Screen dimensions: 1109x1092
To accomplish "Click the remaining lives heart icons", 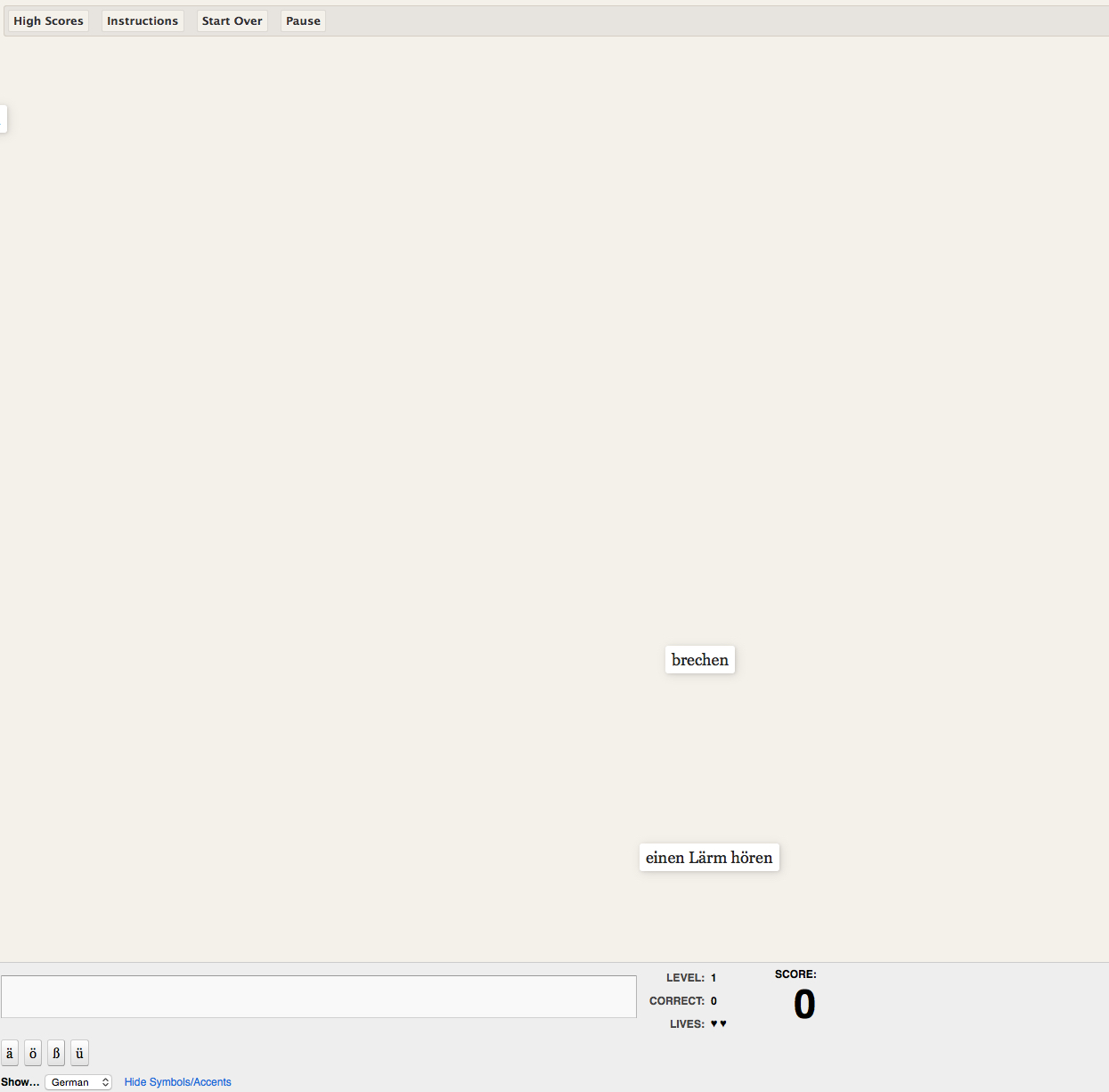I will [718, 1024].
